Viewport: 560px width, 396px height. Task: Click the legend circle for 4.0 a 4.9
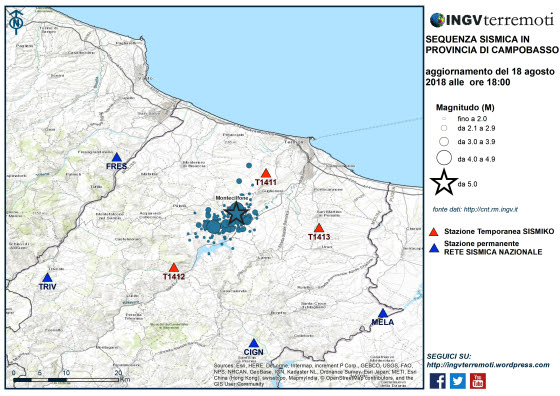click(444, 157)
